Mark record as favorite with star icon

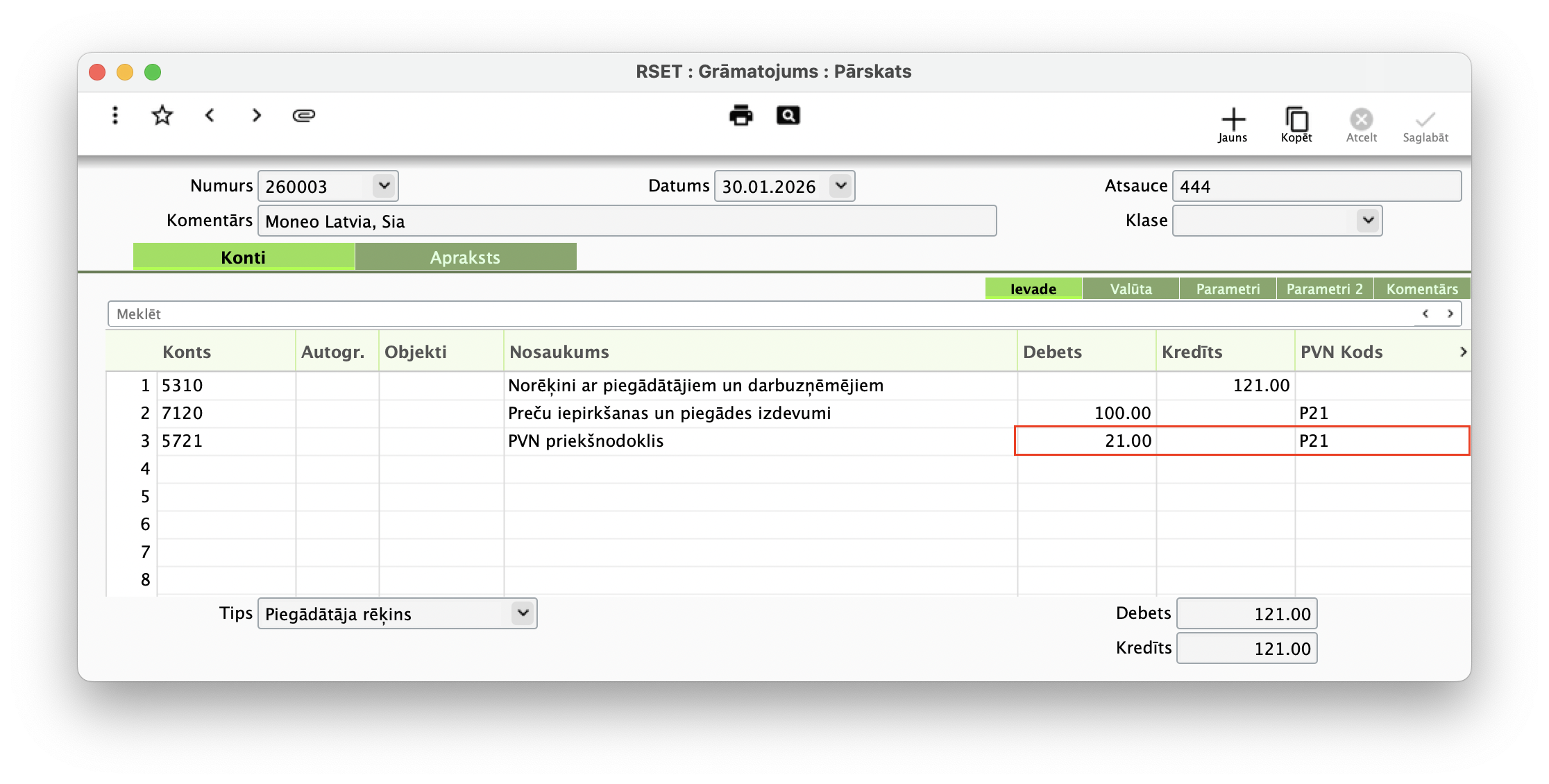(x=162, y=115)
